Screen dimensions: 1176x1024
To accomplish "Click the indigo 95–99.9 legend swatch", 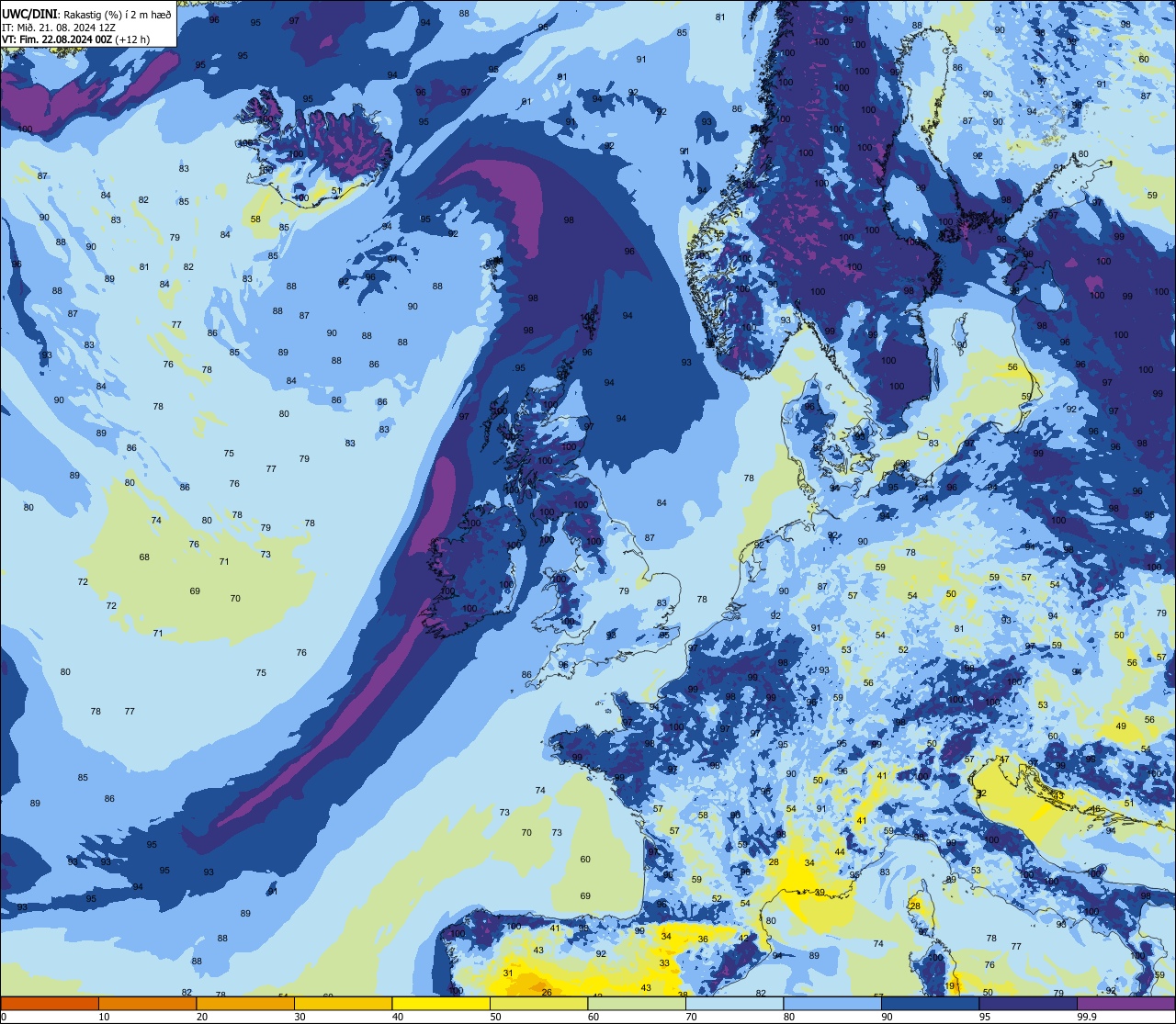I will tap(1028, 1003).
